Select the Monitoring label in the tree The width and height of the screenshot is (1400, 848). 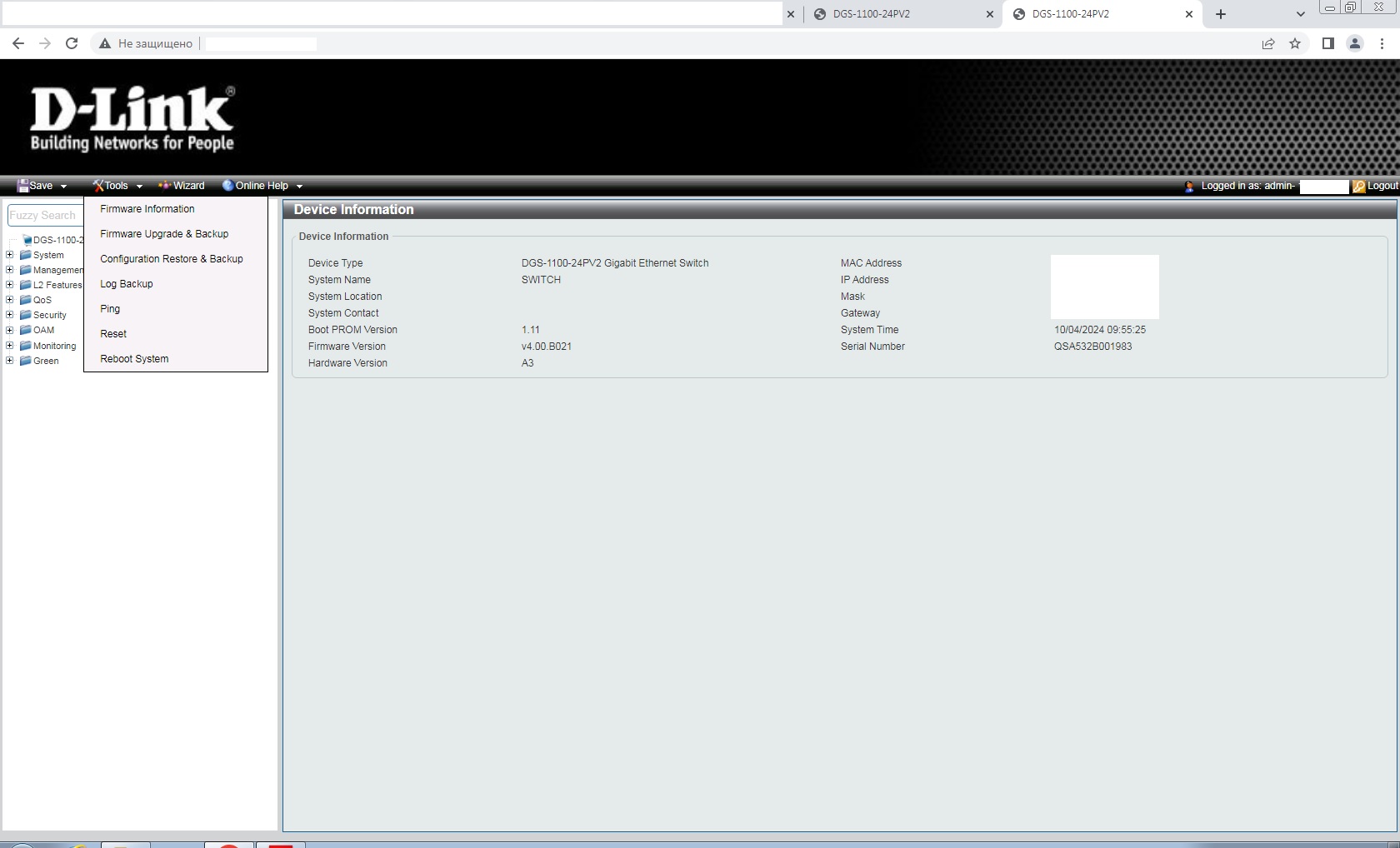tap(55, 346)
